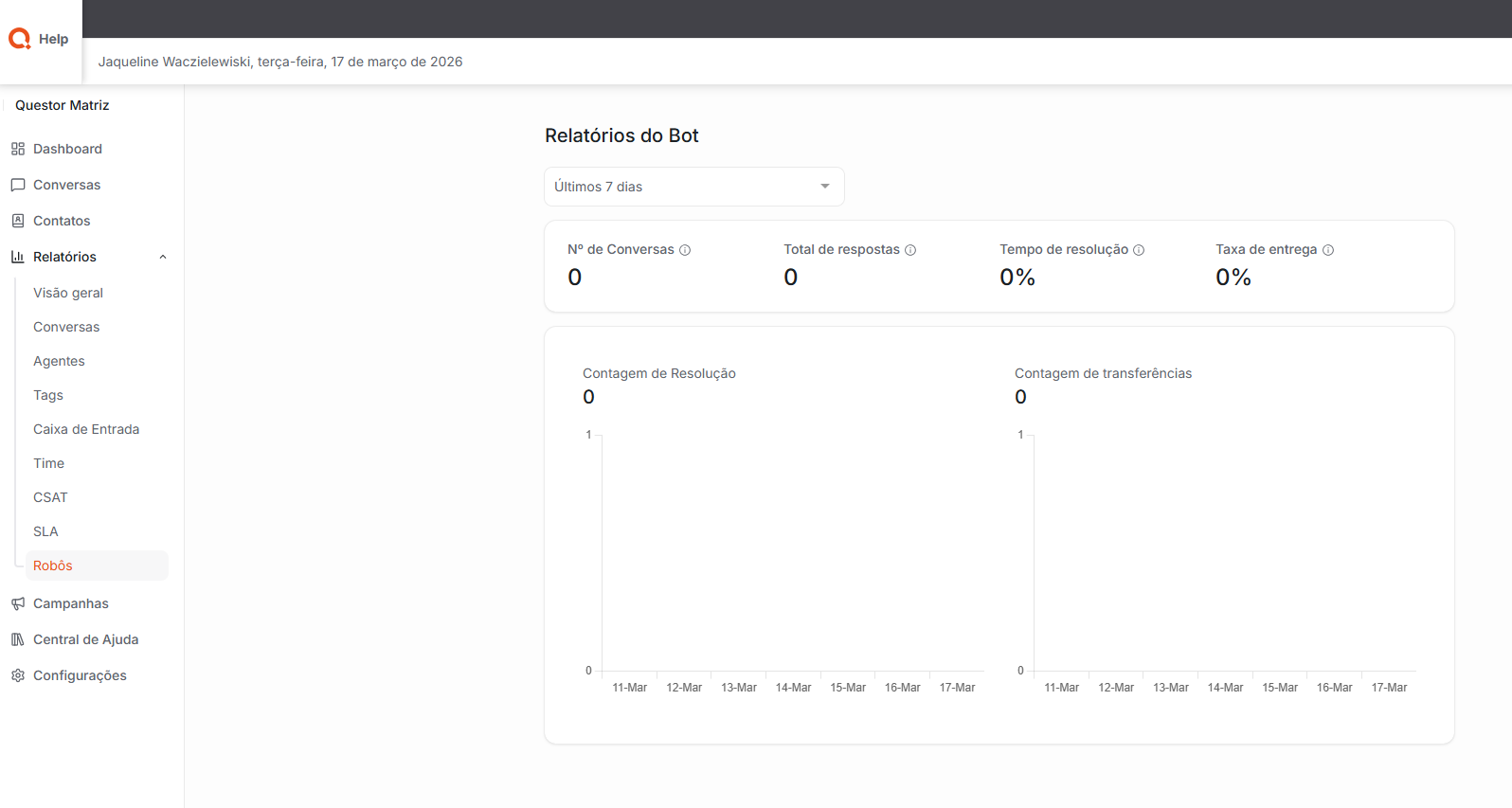Click info icon beside Total de respostas

tap(910, 250)
